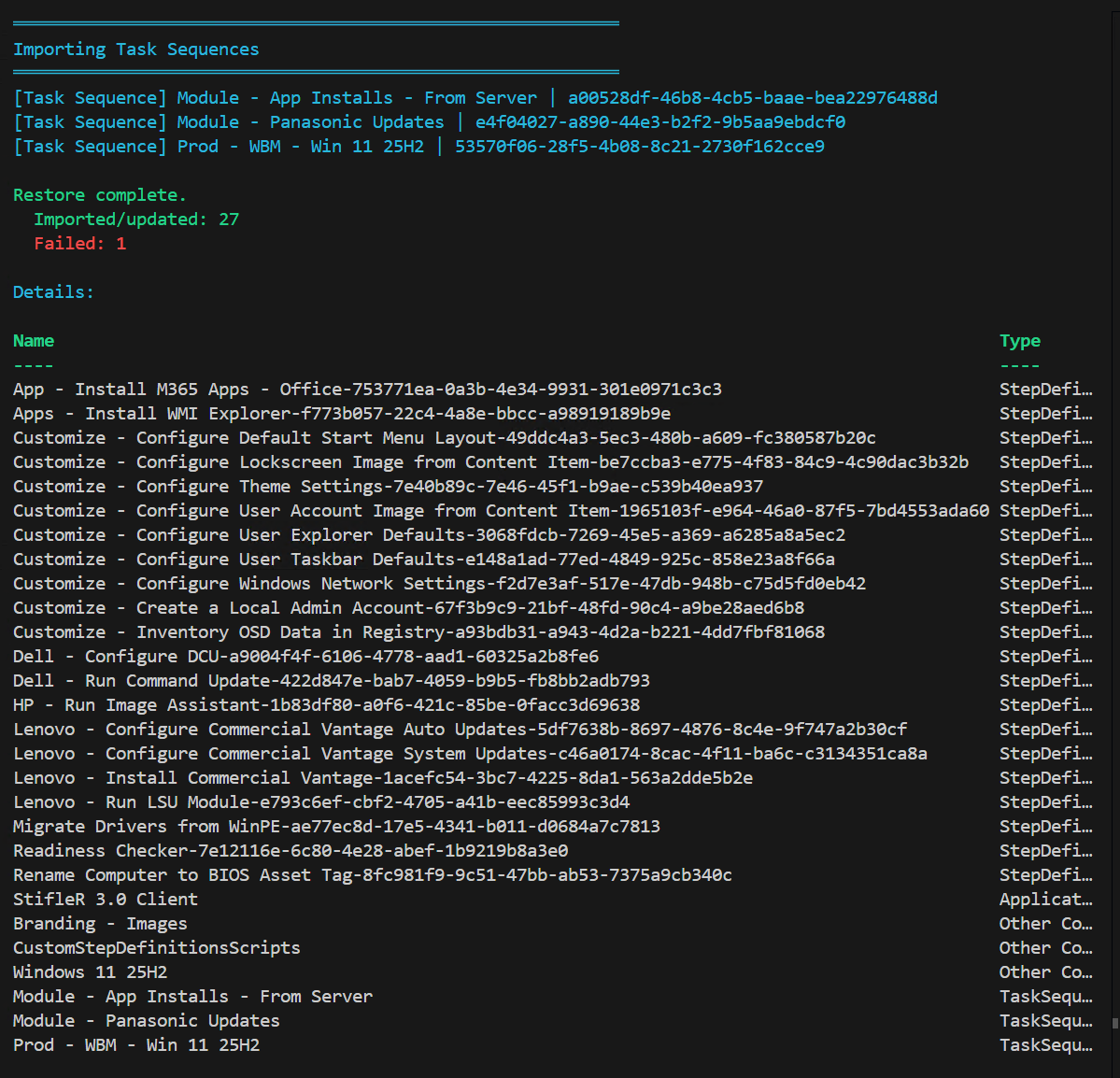Image resolution: width=1120 pixels, height=1078 pixels.
Task: Select the Lenovo Run LSU Module row
Action: coord(321,802)
